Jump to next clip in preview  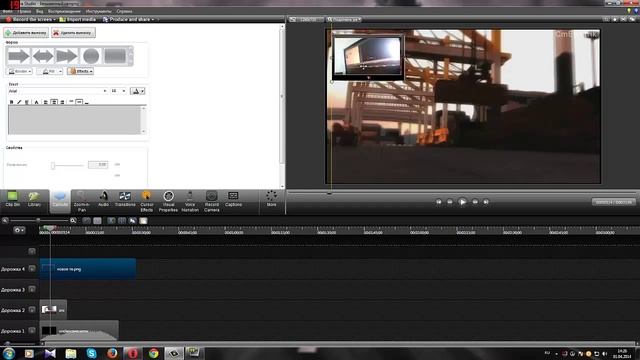coord(486,202)
